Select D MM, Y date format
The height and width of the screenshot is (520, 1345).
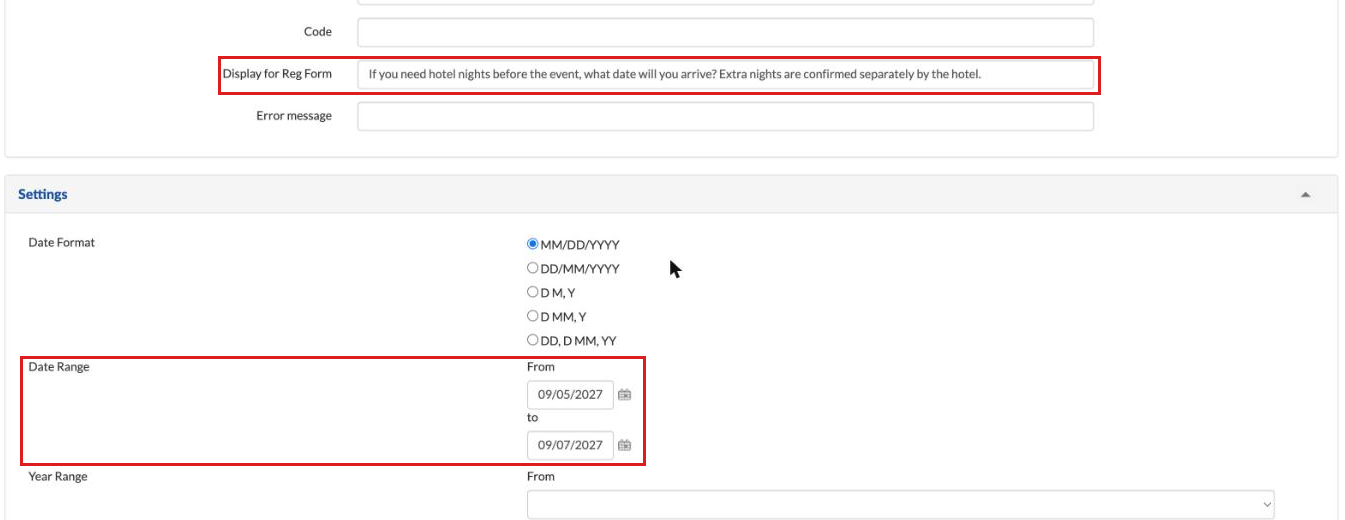[533, 316]
